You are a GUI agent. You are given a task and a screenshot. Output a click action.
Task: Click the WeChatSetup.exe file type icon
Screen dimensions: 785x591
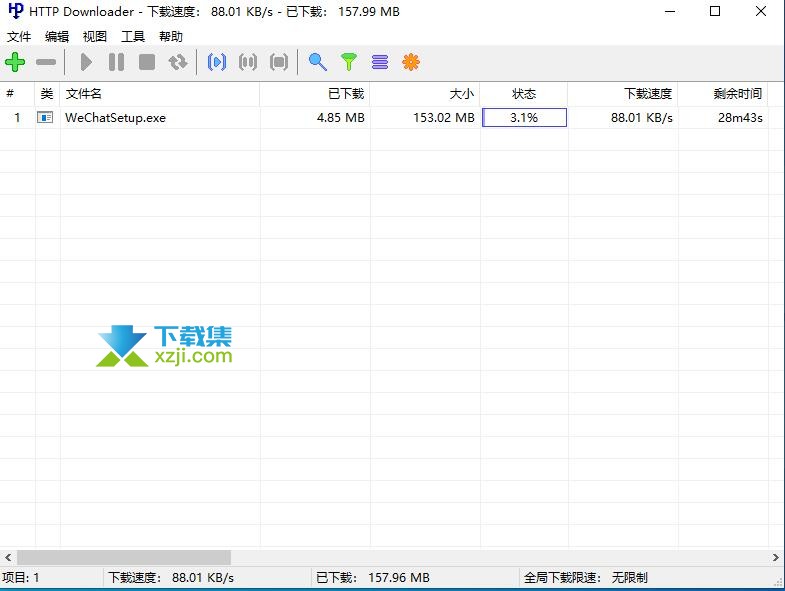tap(45, 118)
